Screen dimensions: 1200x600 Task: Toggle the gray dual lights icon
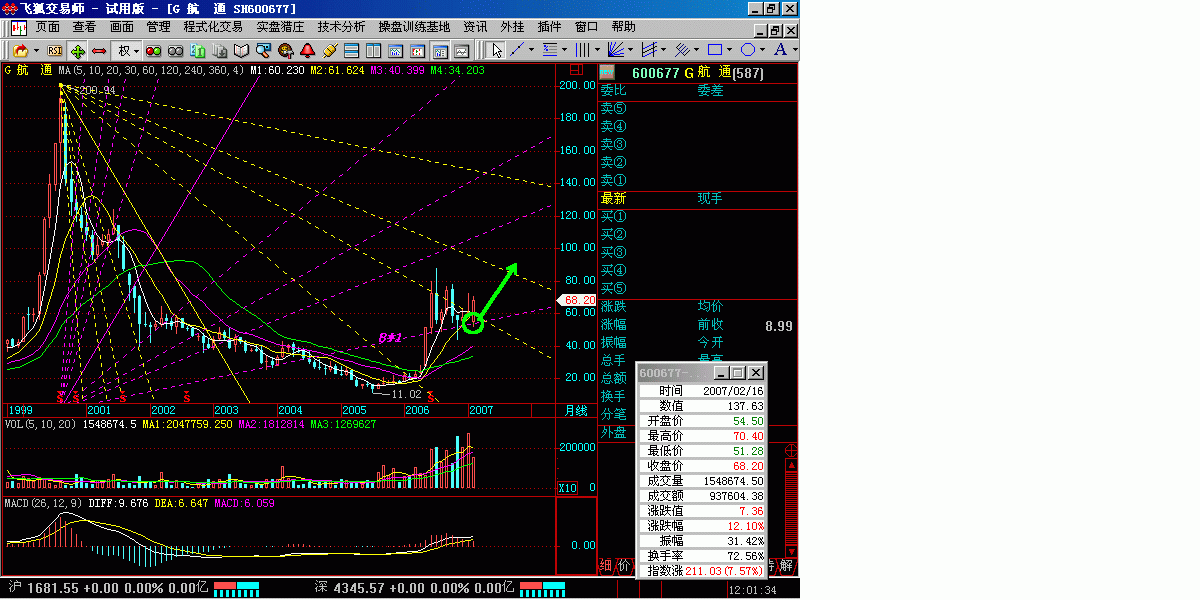click(x=175, y=50)
